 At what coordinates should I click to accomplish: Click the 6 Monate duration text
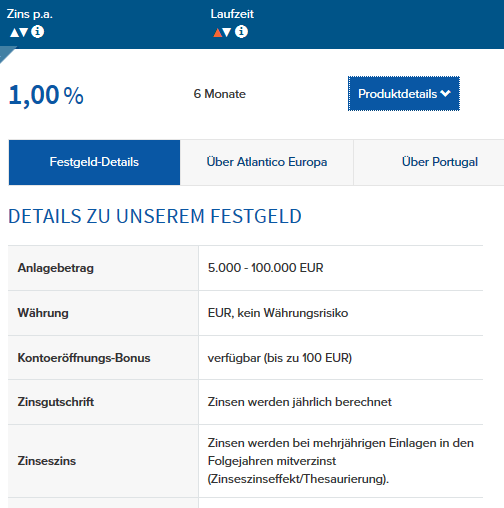(x=220, y=94)
